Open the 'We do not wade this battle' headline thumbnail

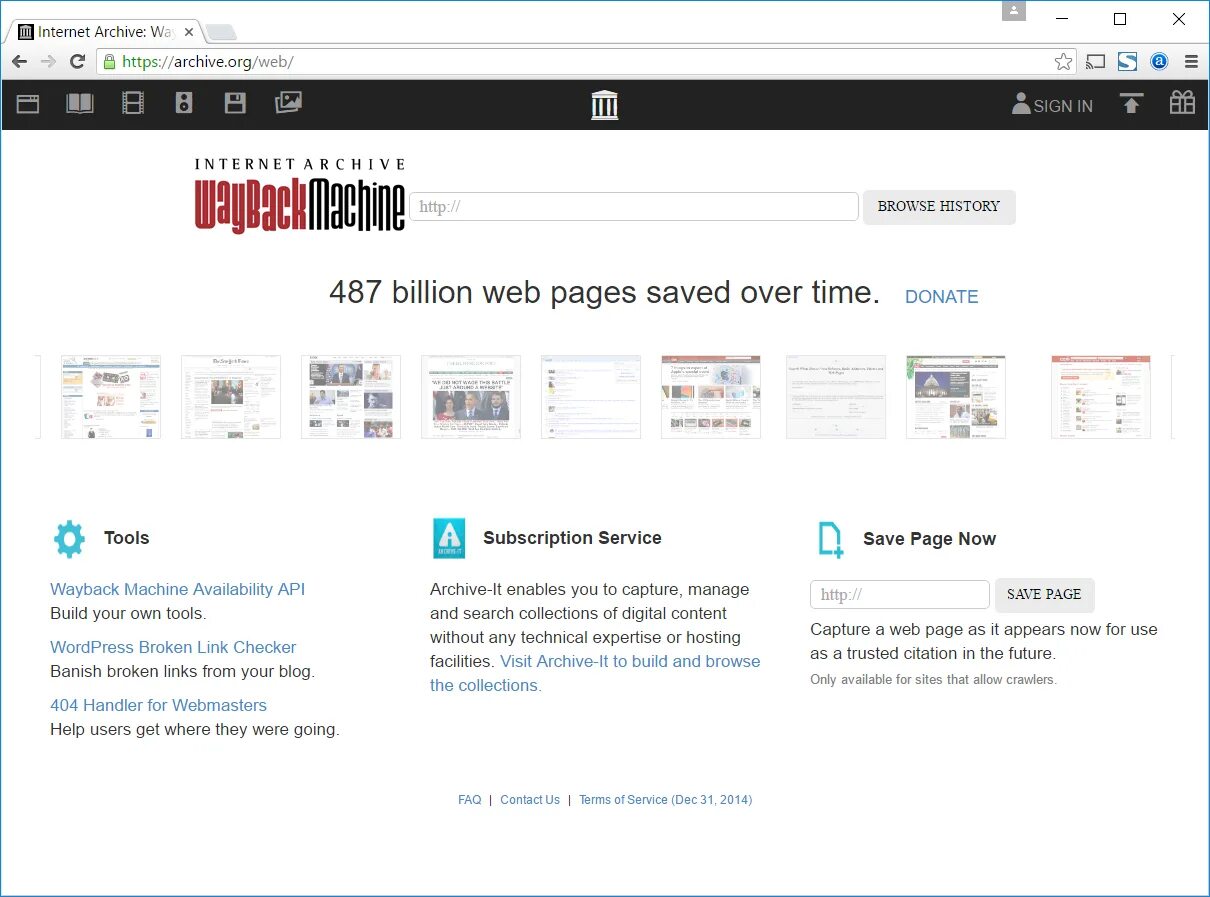click(x=471, y=397)
